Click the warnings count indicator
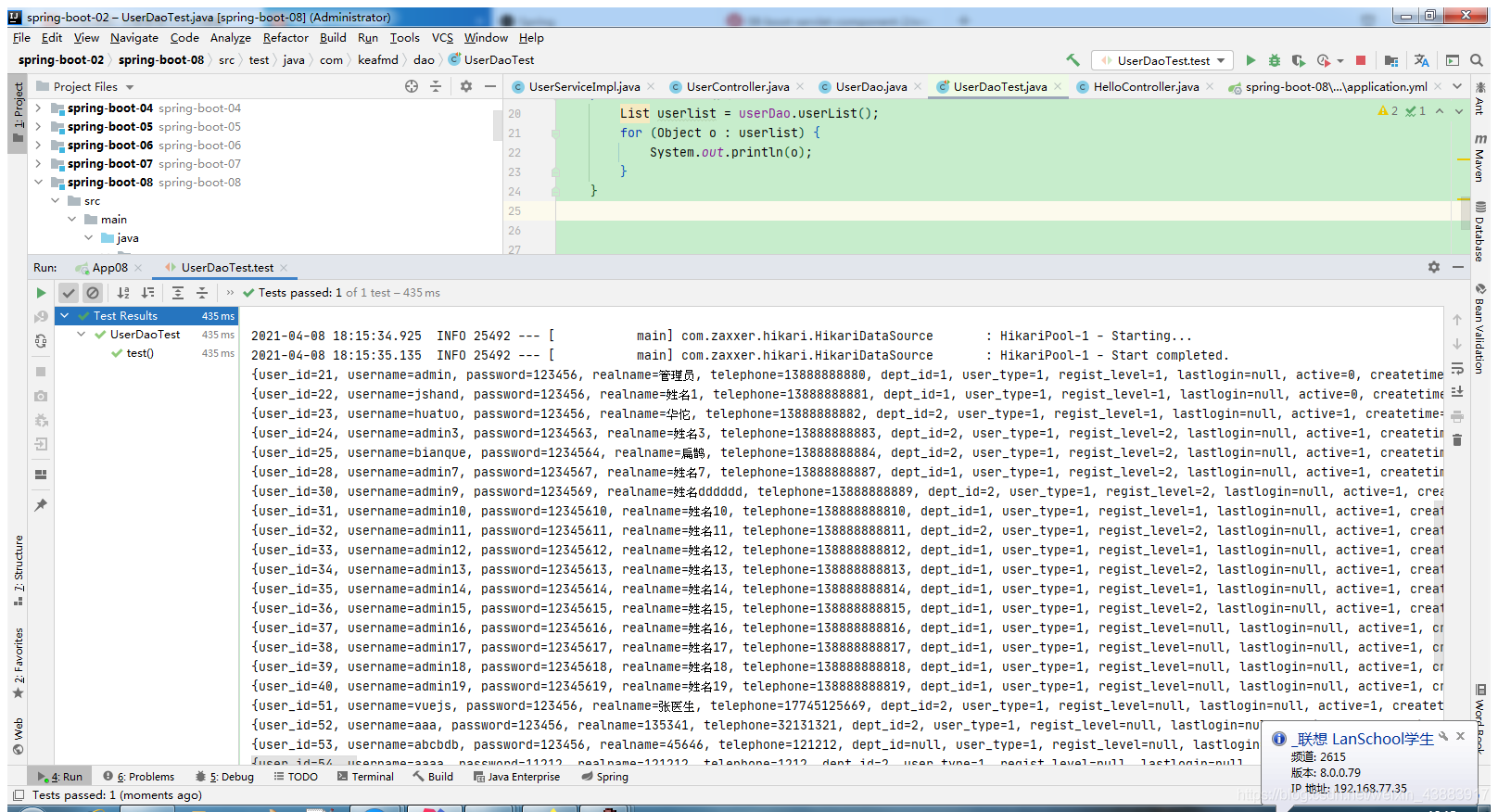Image resolution: width=1498 pixels, height=812 pixels. 1388,111
